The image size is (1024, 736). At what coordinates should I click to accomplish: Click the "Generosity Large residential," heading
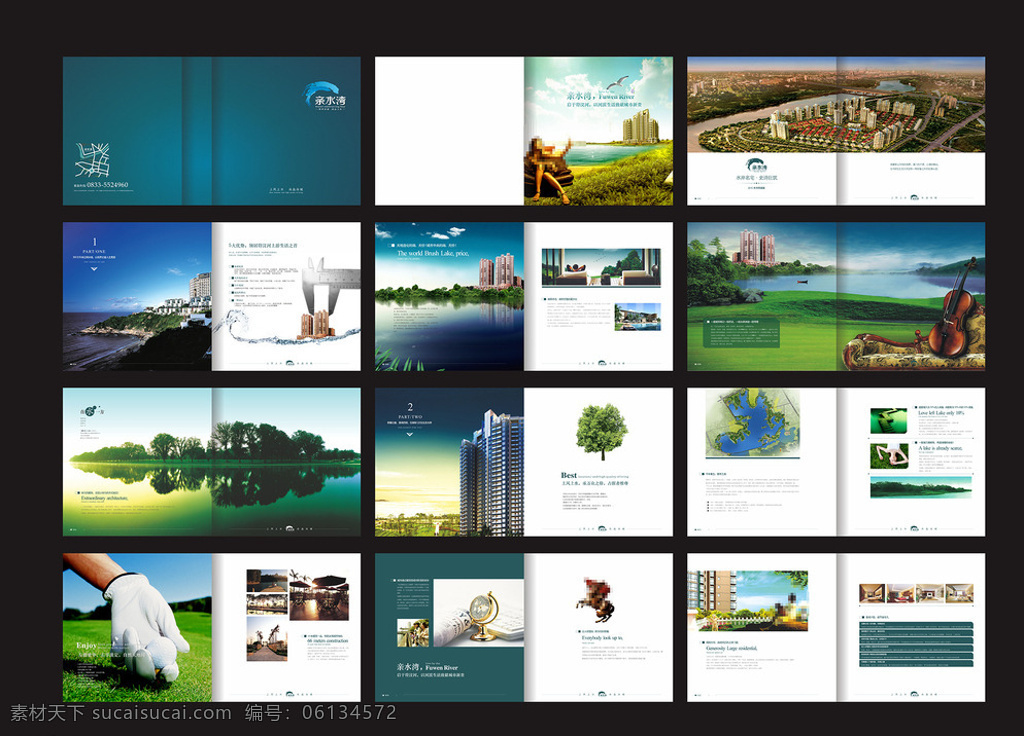(x=731, y=648)
